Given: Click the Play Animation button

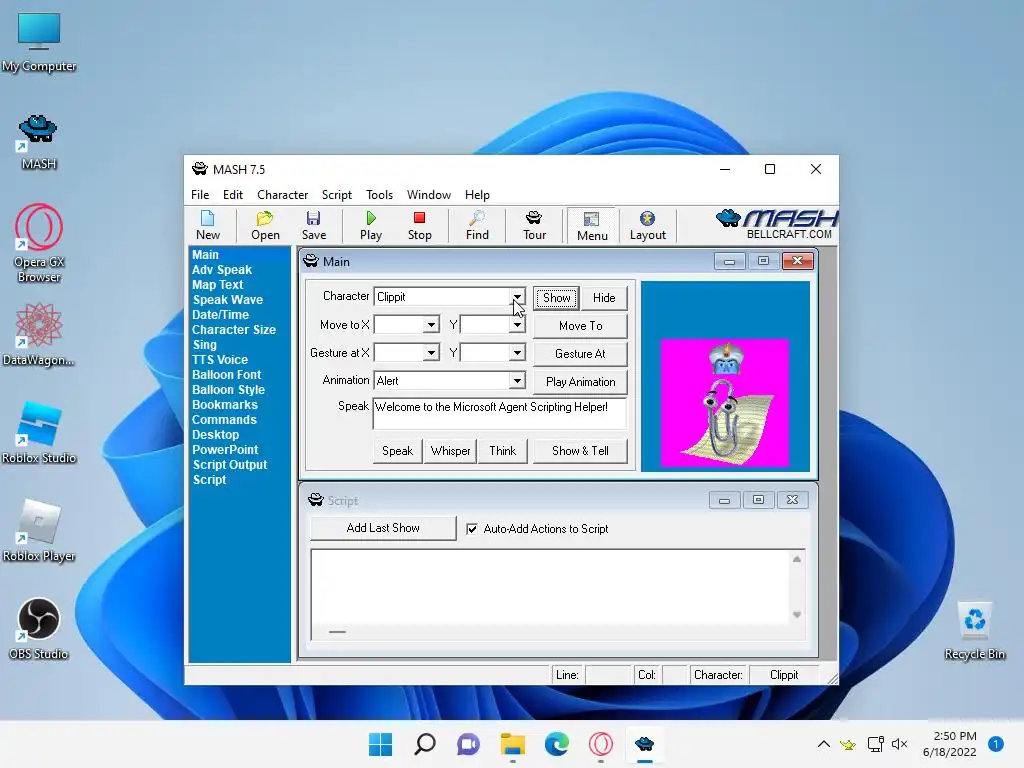Looking at the screenshot, I should [580, 382].
